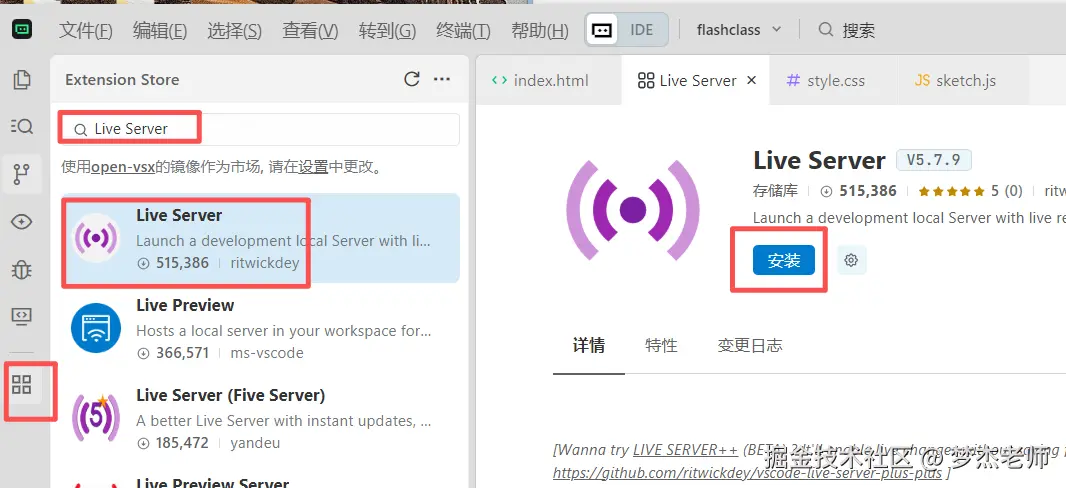Click the 搜索 search box in title bar

[848, 30]
